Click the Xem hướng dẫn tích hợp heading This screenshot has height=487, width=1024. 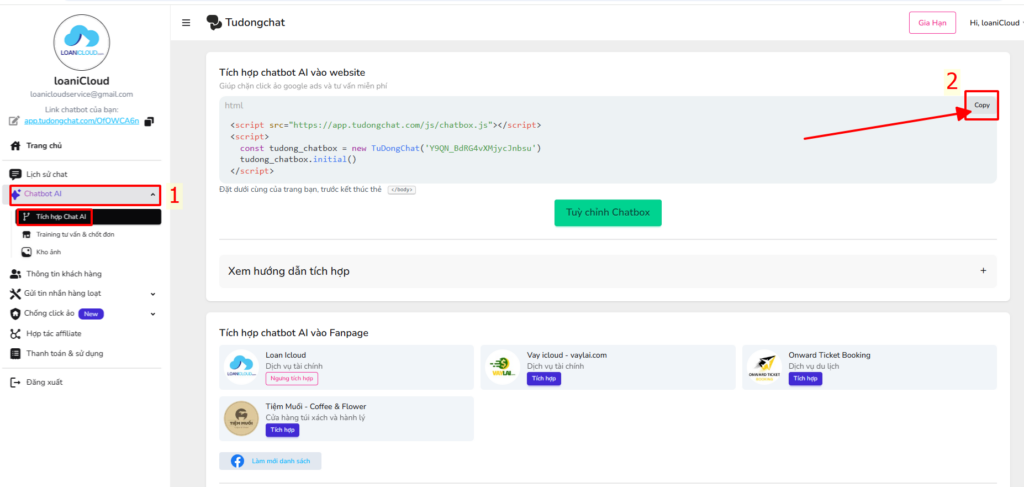tap(289, 271)
